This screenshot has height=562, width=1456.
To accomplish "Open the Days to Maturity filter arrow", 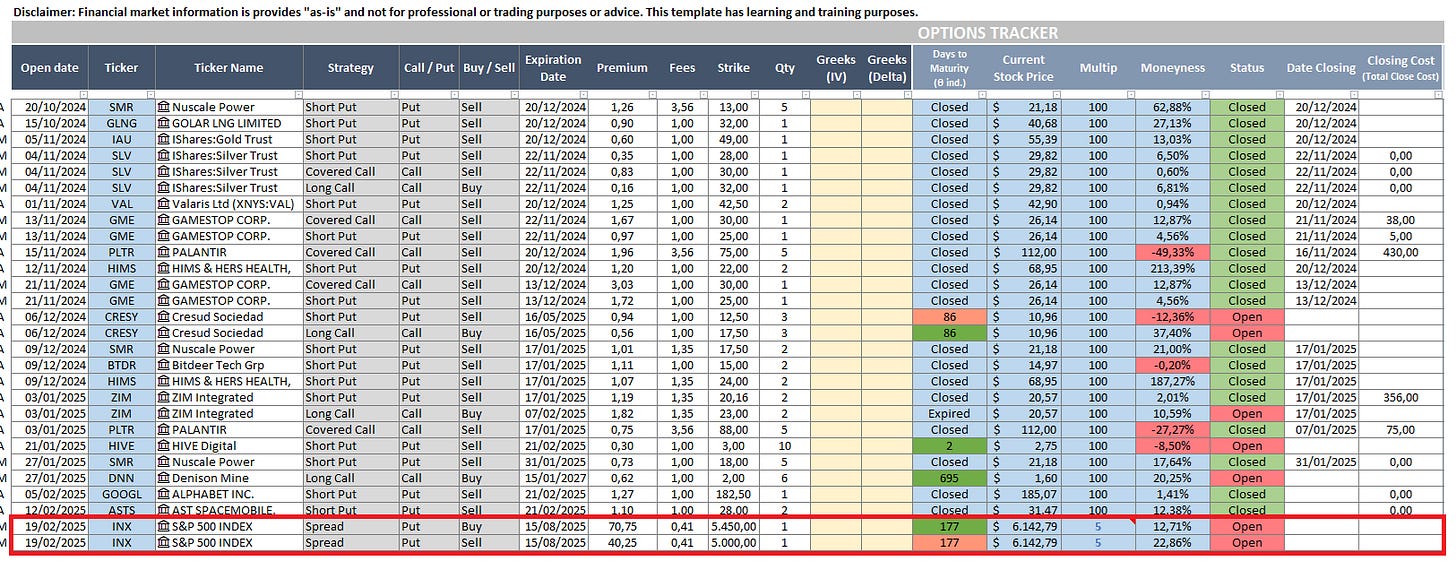I will click(981, 95).
